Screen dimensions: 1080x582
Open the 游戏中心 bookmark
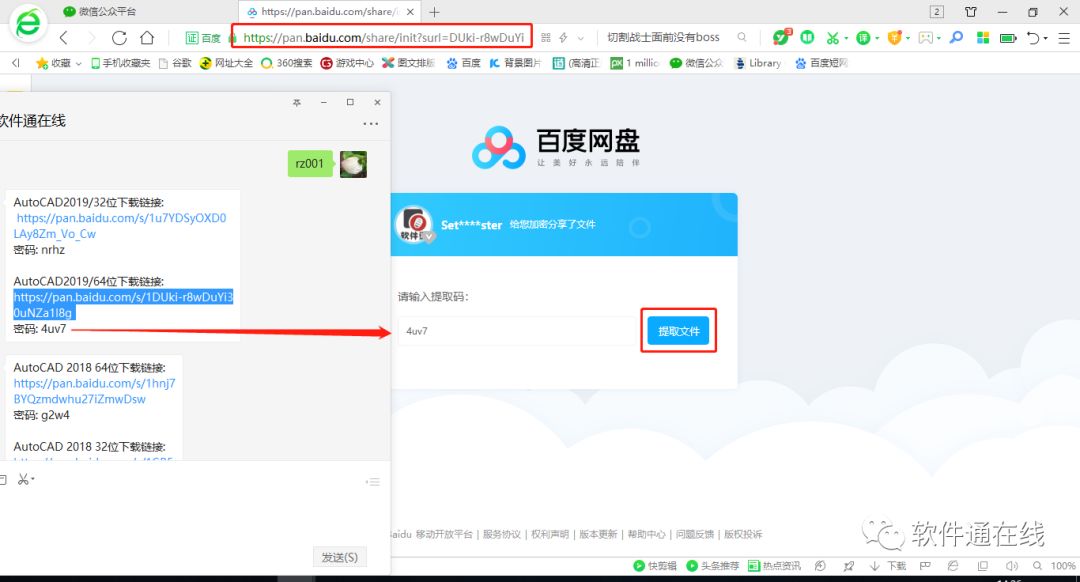click(x=347, y=63)
